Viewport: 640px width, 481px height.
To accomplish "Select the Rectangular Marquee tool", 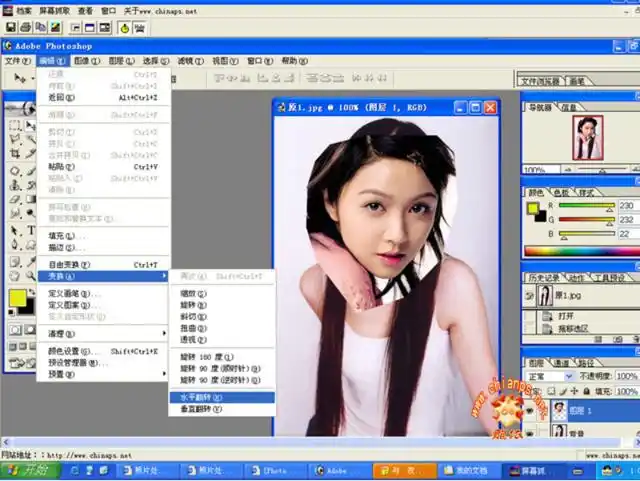I will click(16, 125).
